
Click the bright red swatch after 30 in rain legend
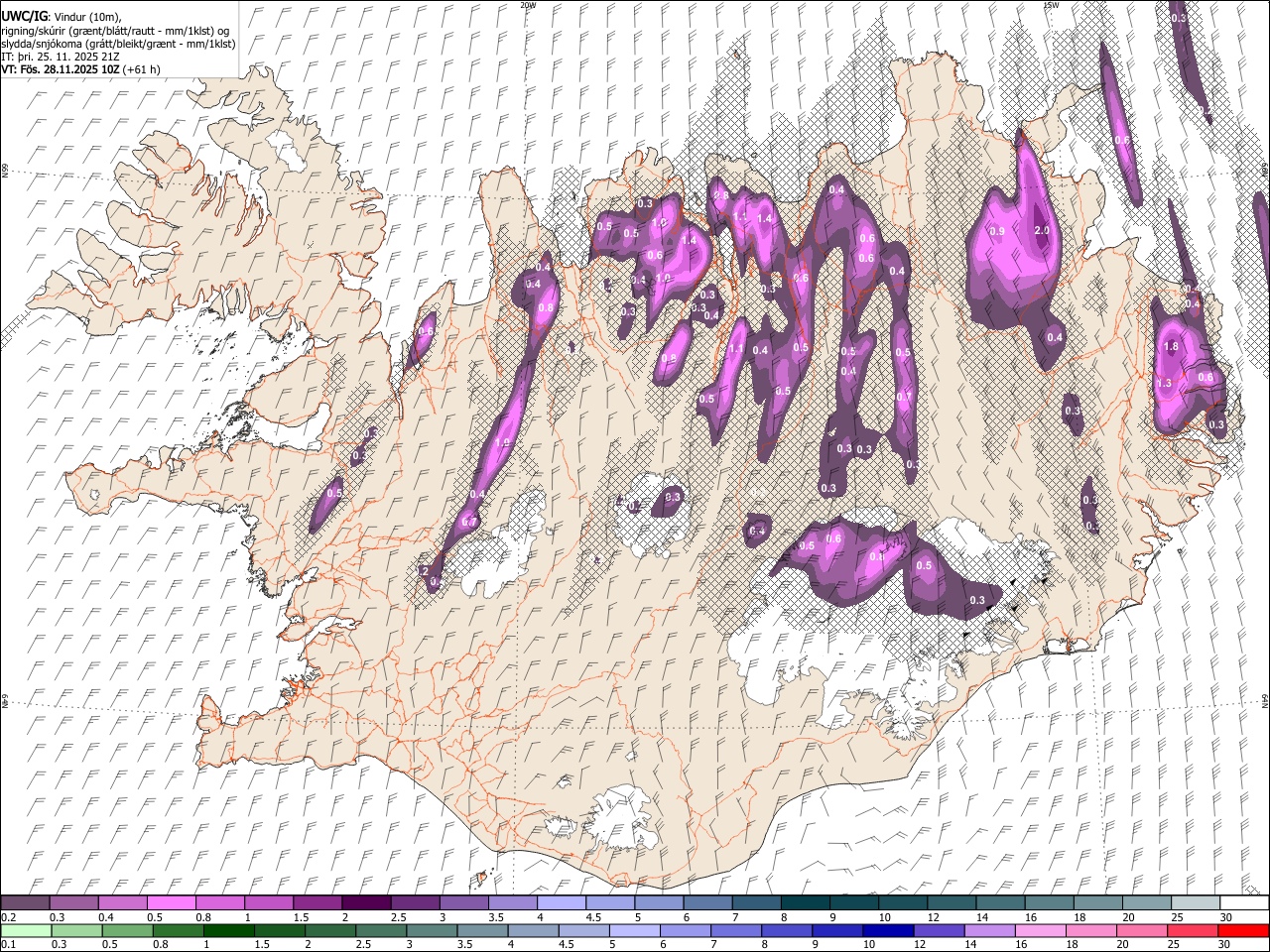tap(1242, 931)
